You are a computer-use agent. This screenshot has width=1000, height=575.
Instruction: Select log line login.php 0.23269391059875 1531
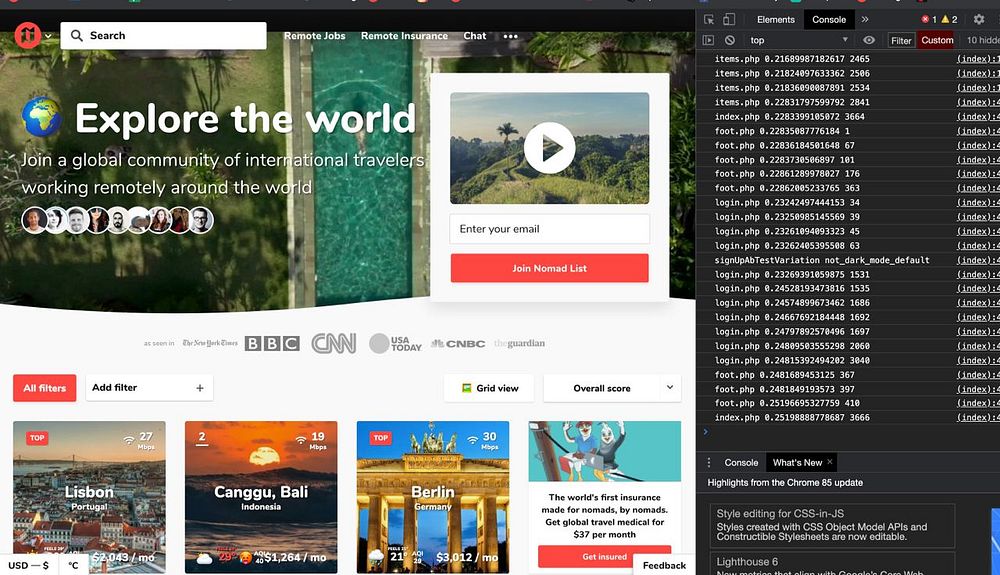click(791, 274)
